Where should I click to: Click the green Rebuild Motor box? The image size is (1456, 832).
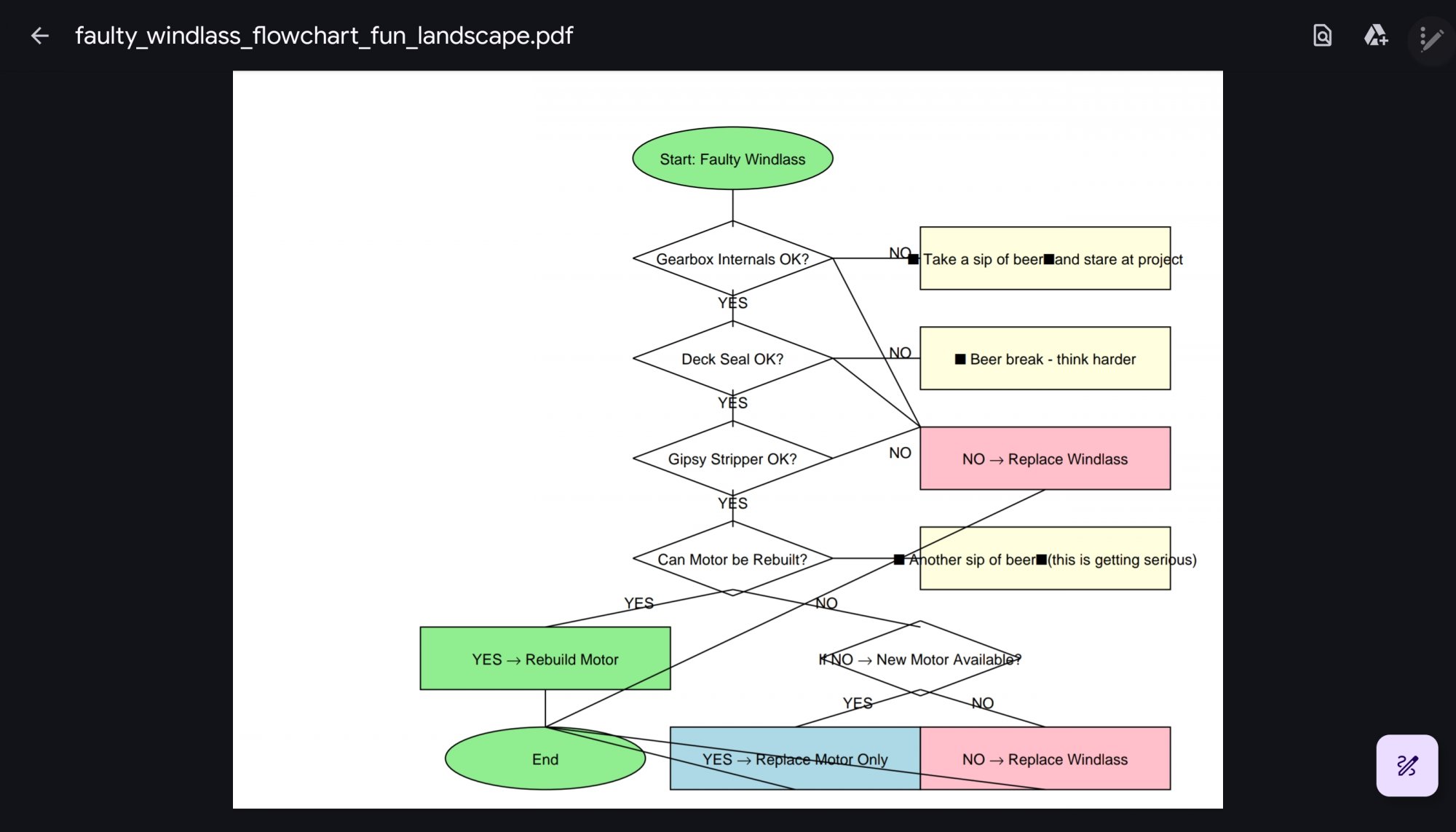click(545, 659)
